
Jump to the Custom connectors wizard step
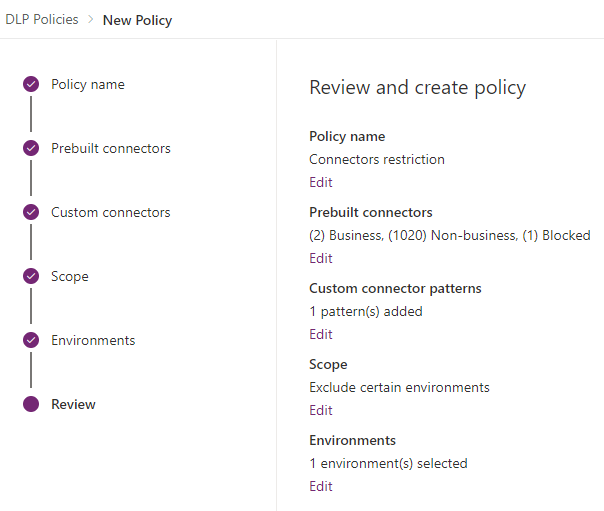(x=111, y=212)
